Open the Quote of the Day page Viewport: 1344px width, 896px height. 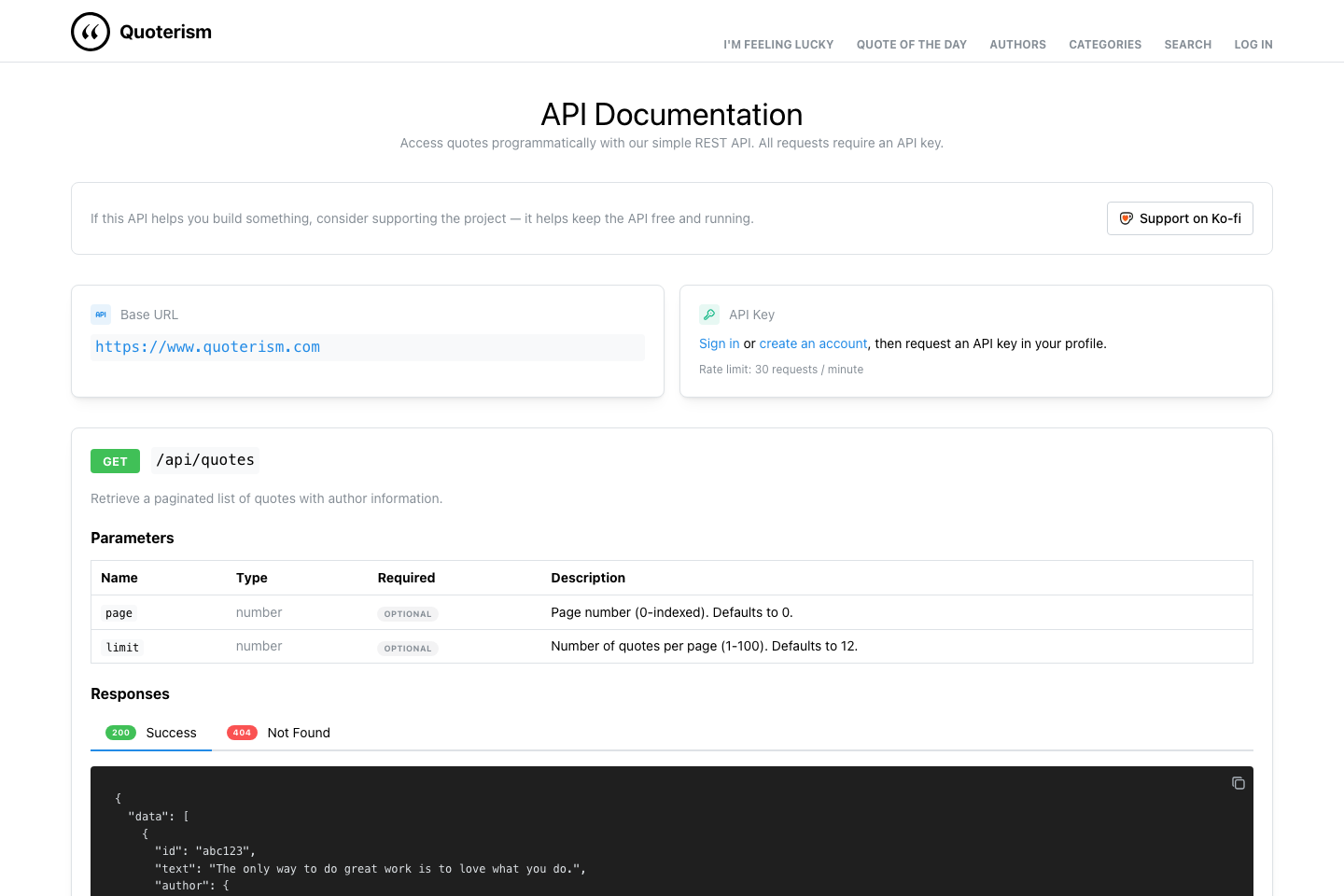coord(911,44)
